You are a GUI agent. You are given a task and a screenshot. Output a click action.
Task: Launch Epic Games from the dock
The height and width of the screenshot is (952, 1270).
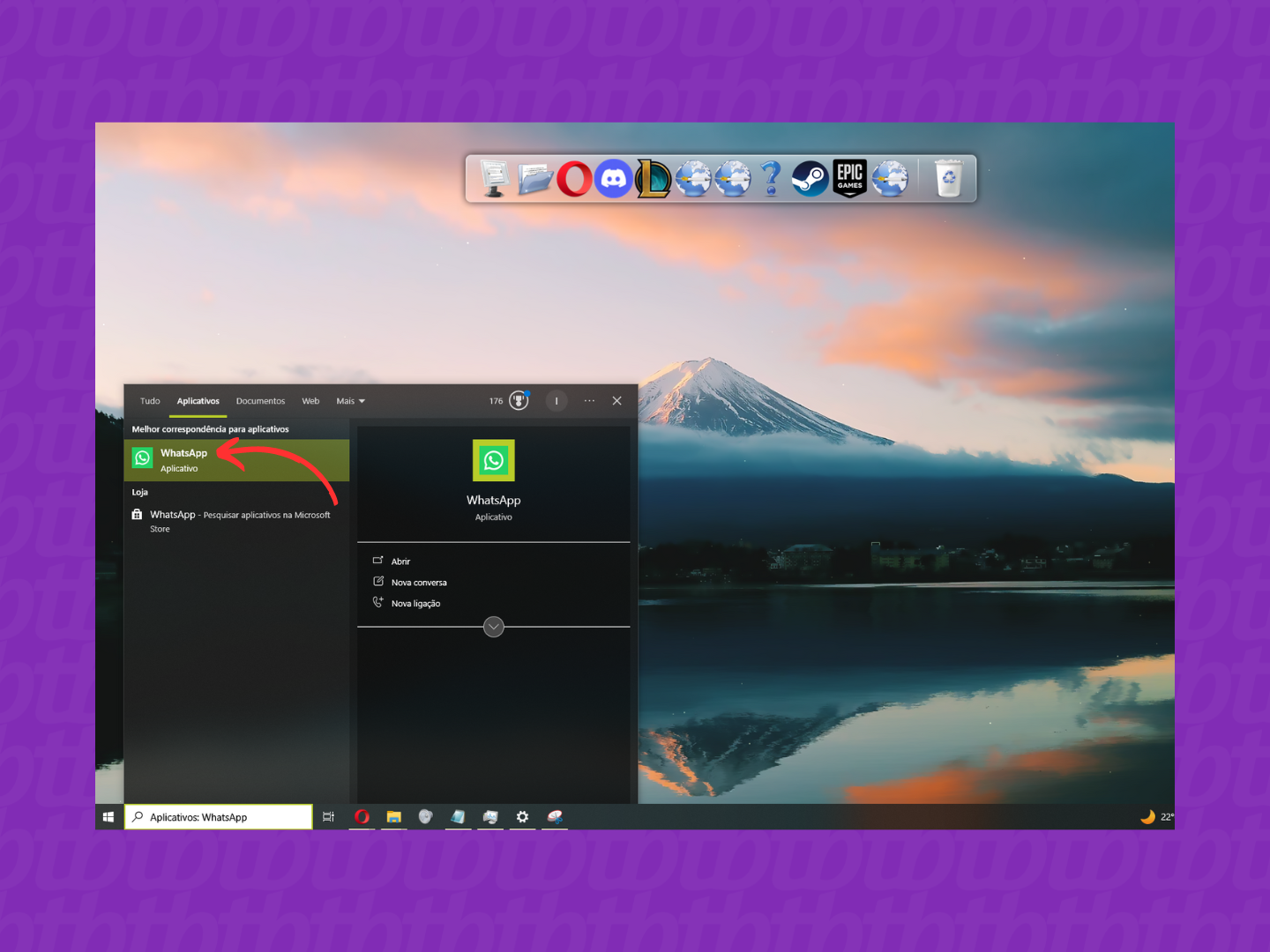tap(850, 179)
